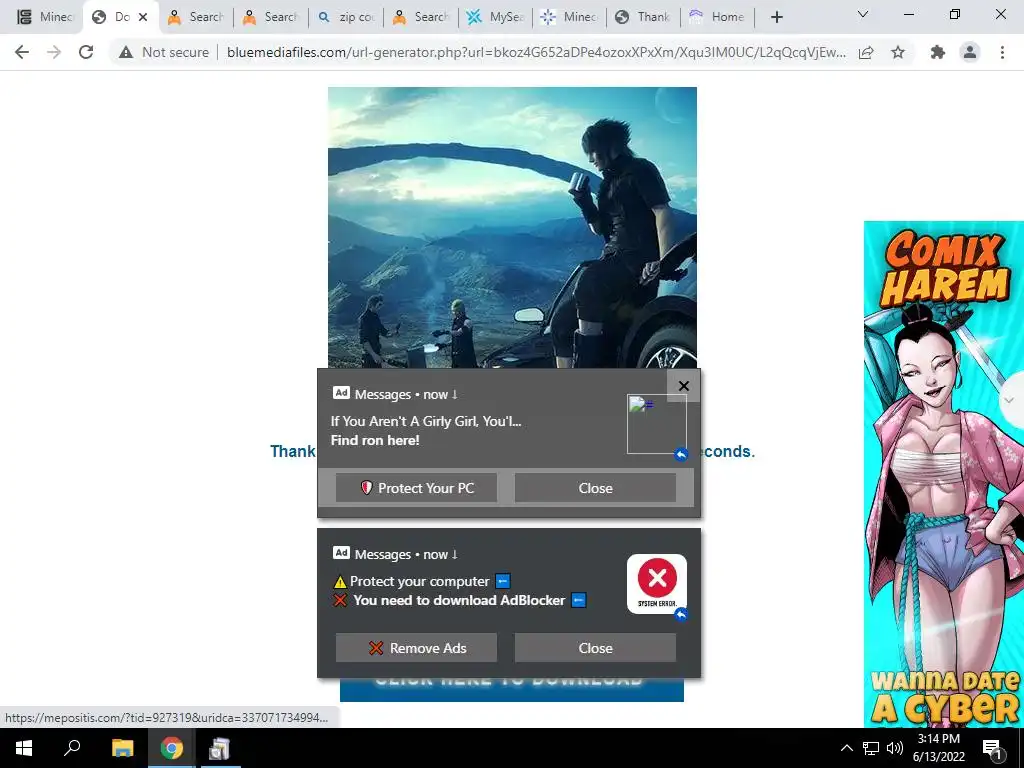
Task: Click 'If You Aren't A Girly Girl' text
Action: [426, 421]
